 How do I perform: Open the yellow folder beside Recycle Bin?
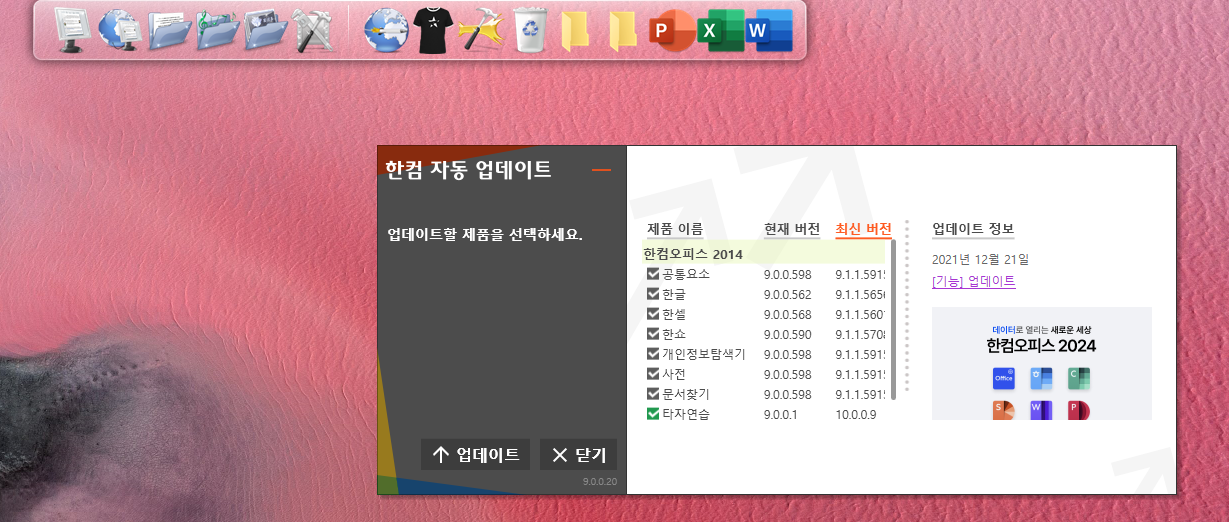[x=575, y=31]
